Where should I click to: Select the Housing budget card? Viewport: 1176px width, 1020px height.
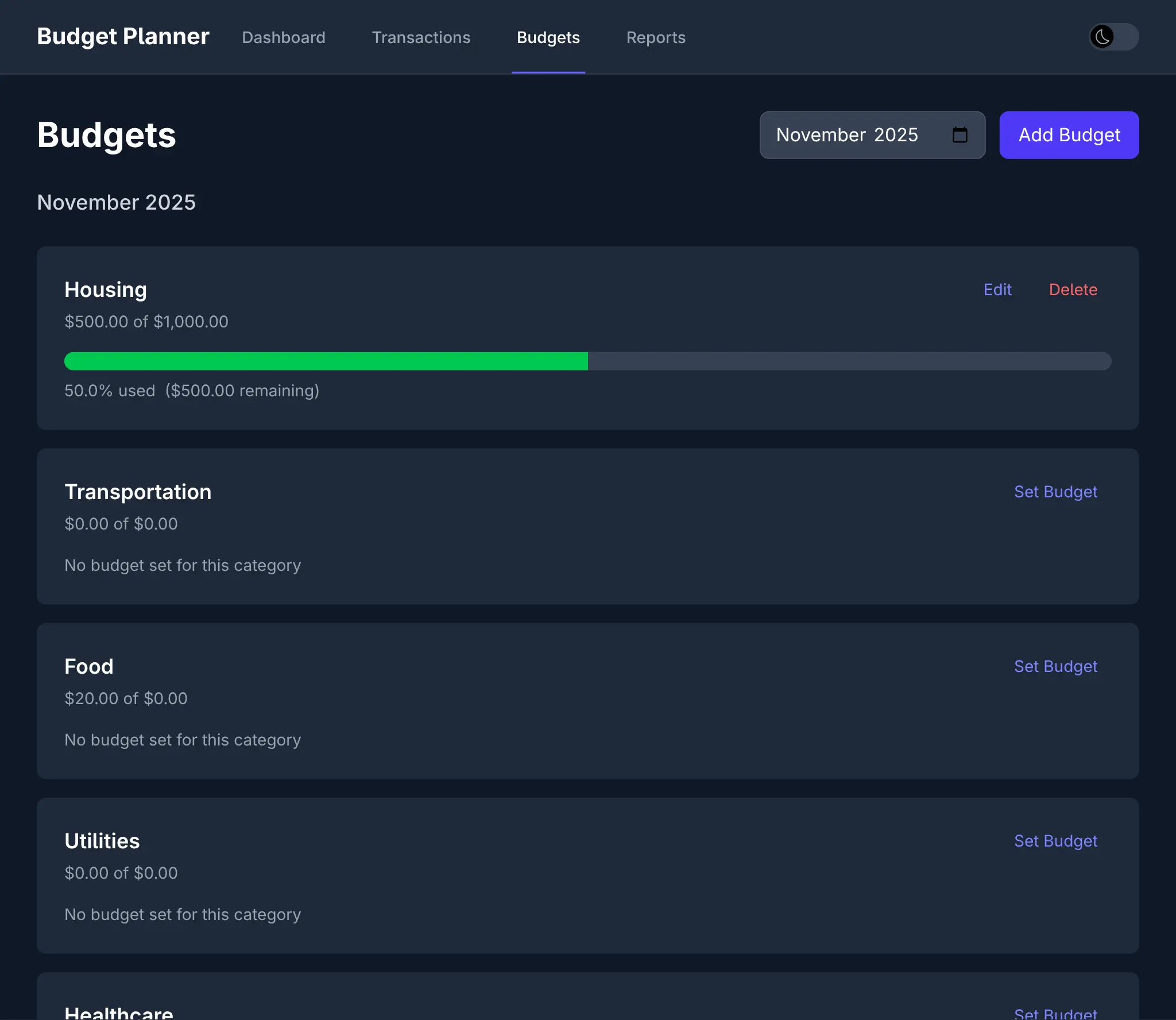588,337
